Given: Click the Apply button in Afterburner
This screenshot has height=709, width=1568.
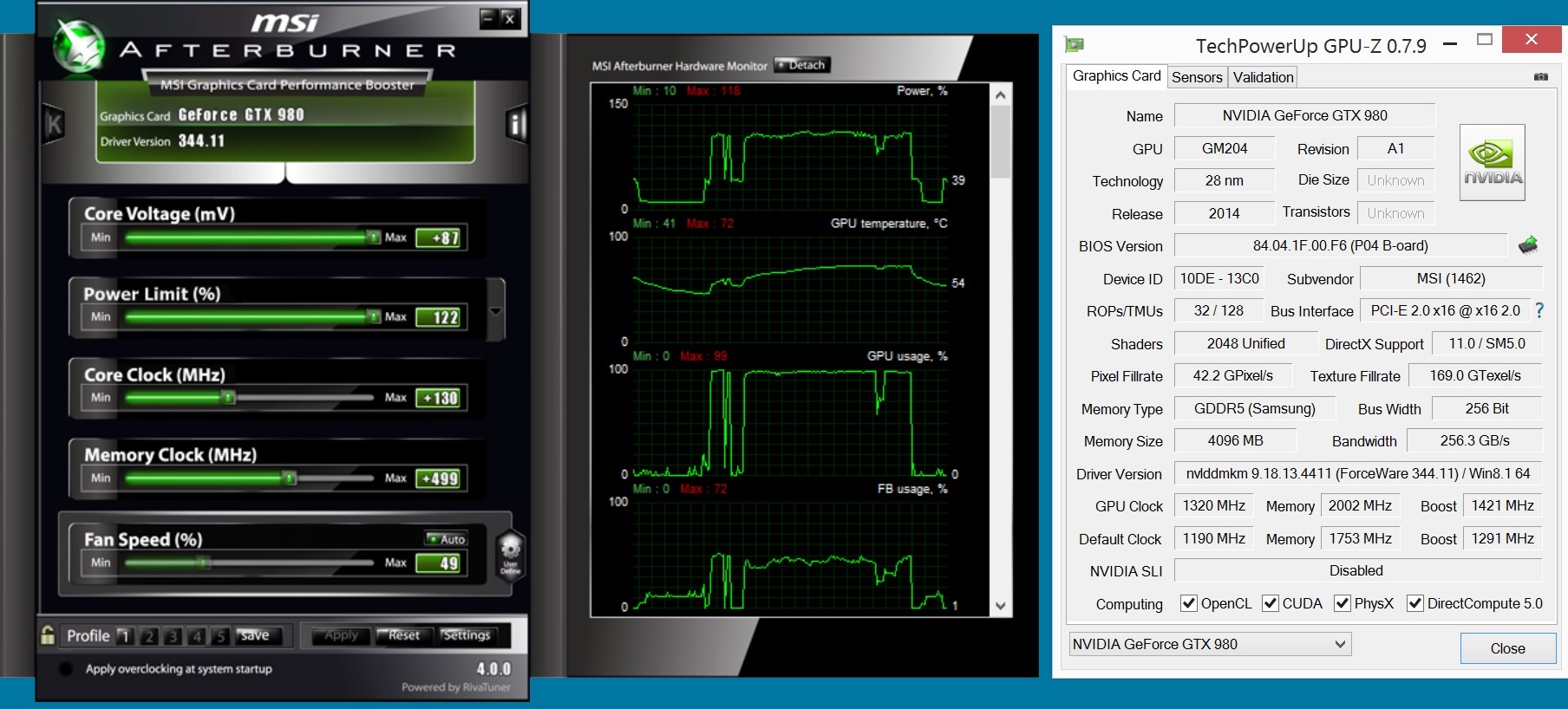Looking at the screenshot, I should (x=341, y=635).
